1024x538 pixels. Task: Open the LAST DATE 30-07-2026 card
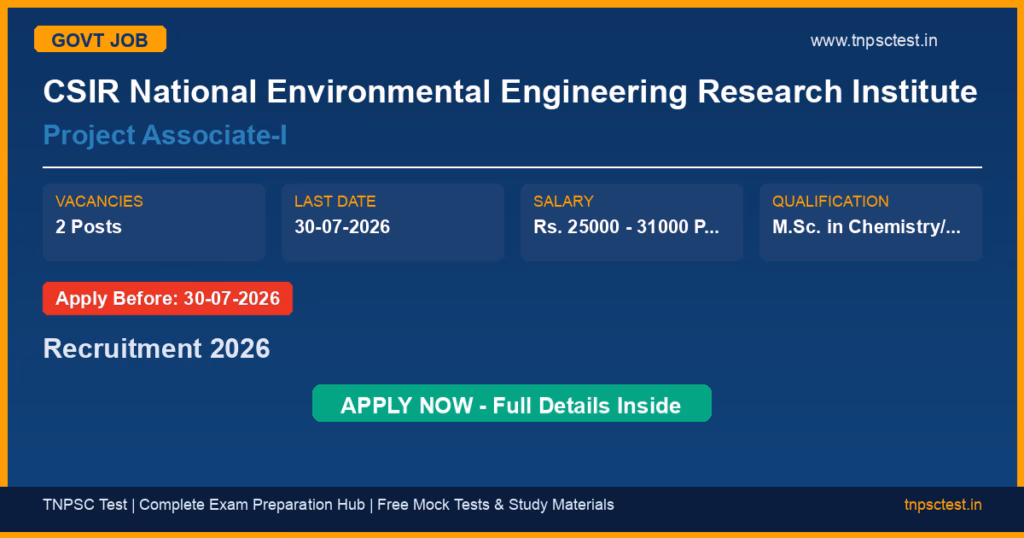pos(392,223)
